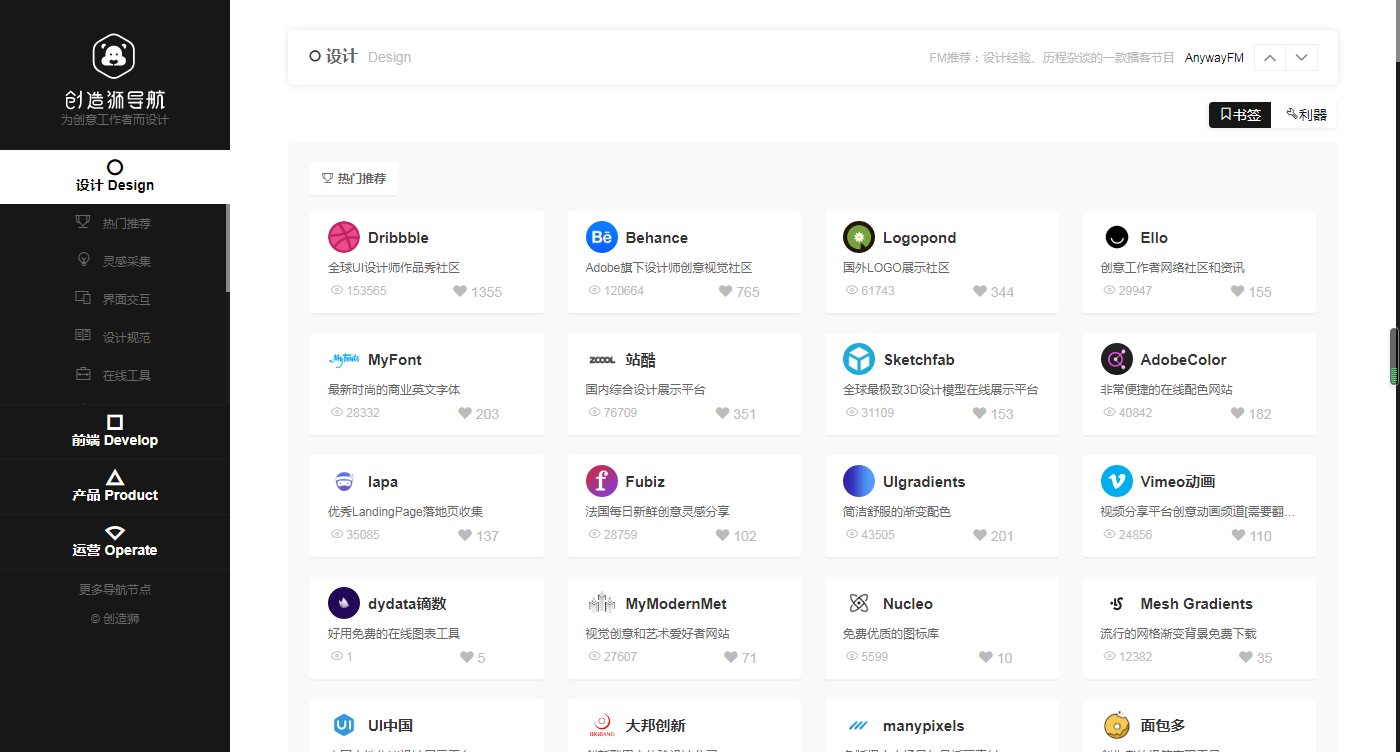Open the 面包多 icon
The image size is (1400, 752).
[x=1116, y=725]
